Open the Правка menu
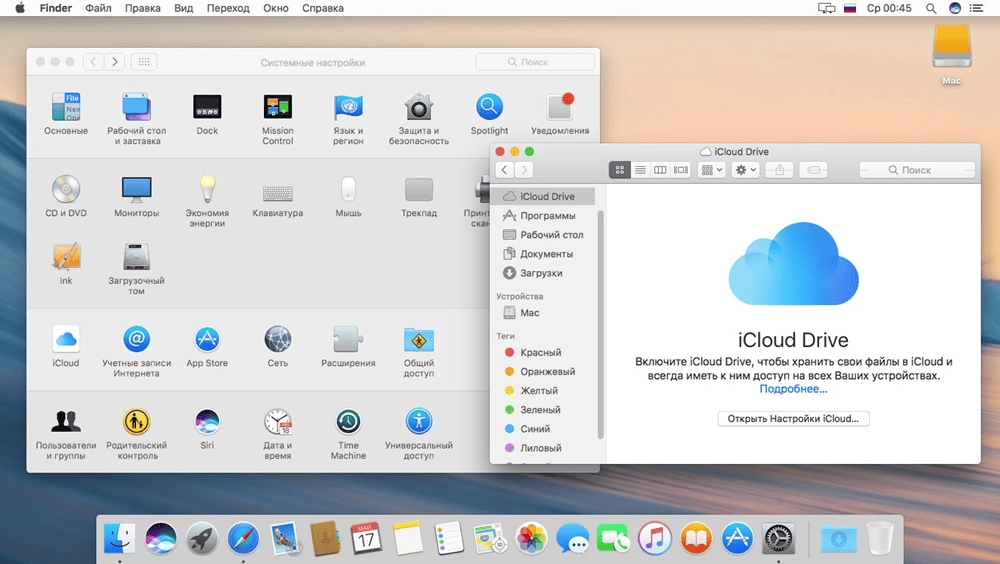Screen dimensions: 1000x564 [x=142, y=8]
